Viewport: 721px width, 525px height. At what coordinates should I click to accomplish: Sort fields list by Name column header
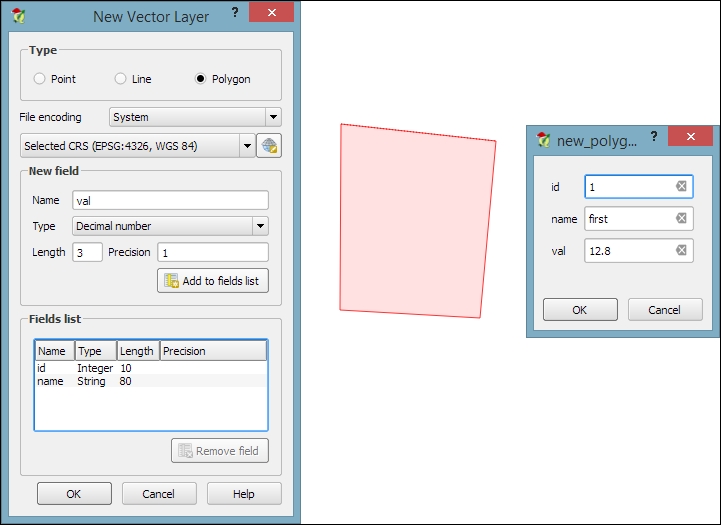[55, 351]
